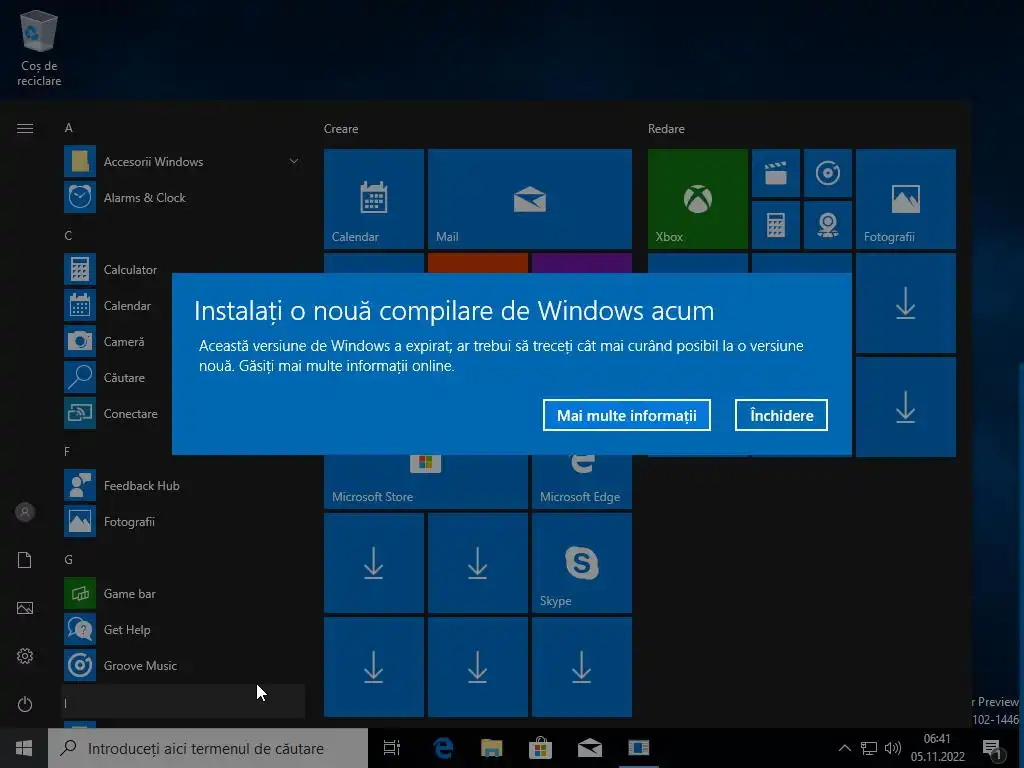The image size is (1024, 768).
Task: Open the Microsoft Store tile
Action: coord(426,482)
